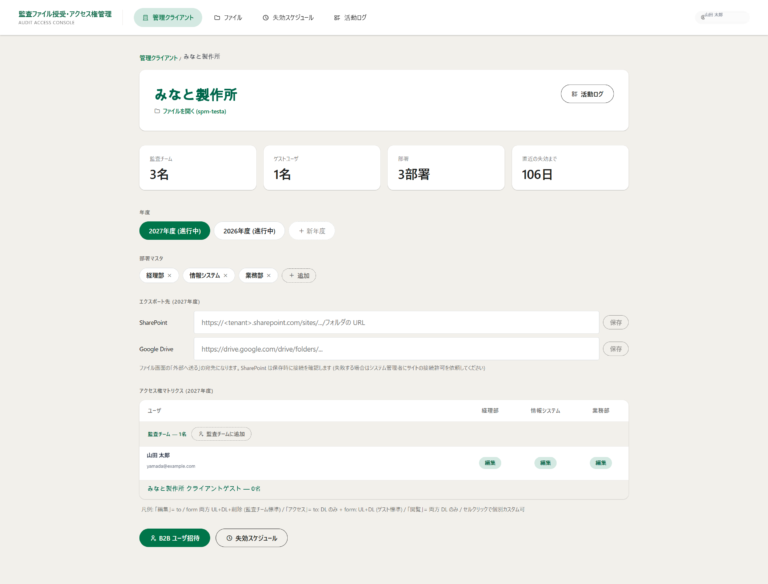
Task: Click the 3部署 stat card
Action: point(446,168)
